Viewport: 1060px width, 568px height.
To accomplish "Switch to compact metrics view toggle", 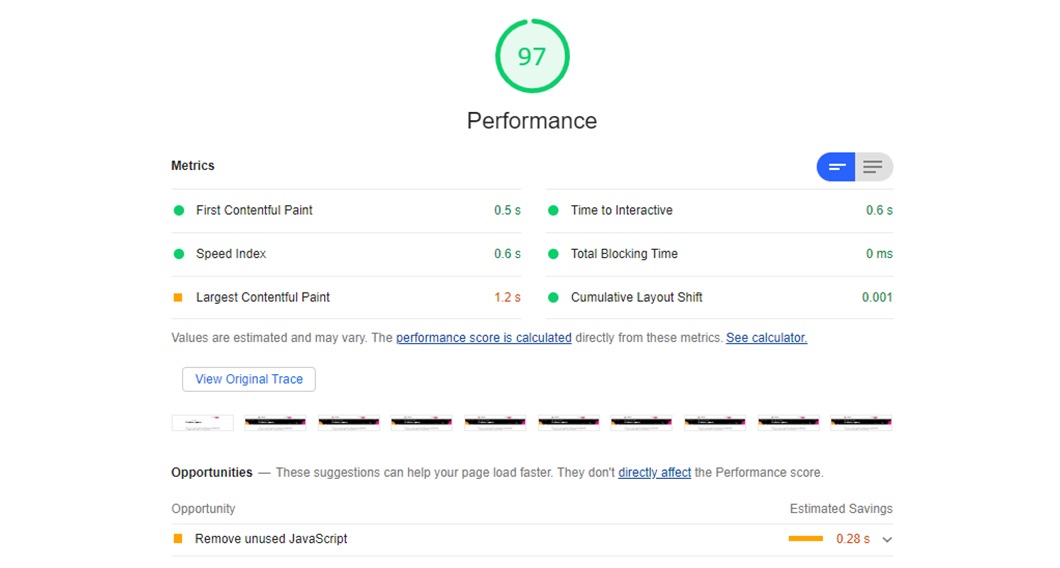I will pos(836,167).
